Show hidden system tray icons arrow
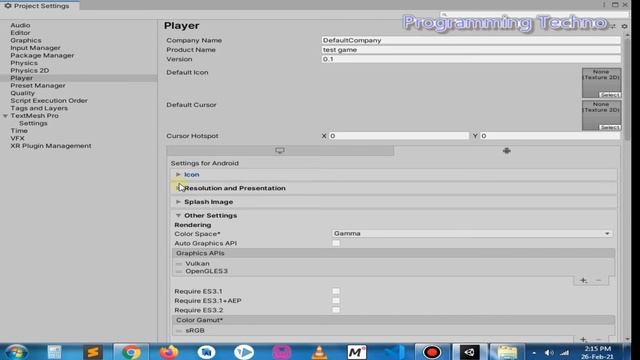Viewport: 640px width, 360px height. tap(534, 353)
